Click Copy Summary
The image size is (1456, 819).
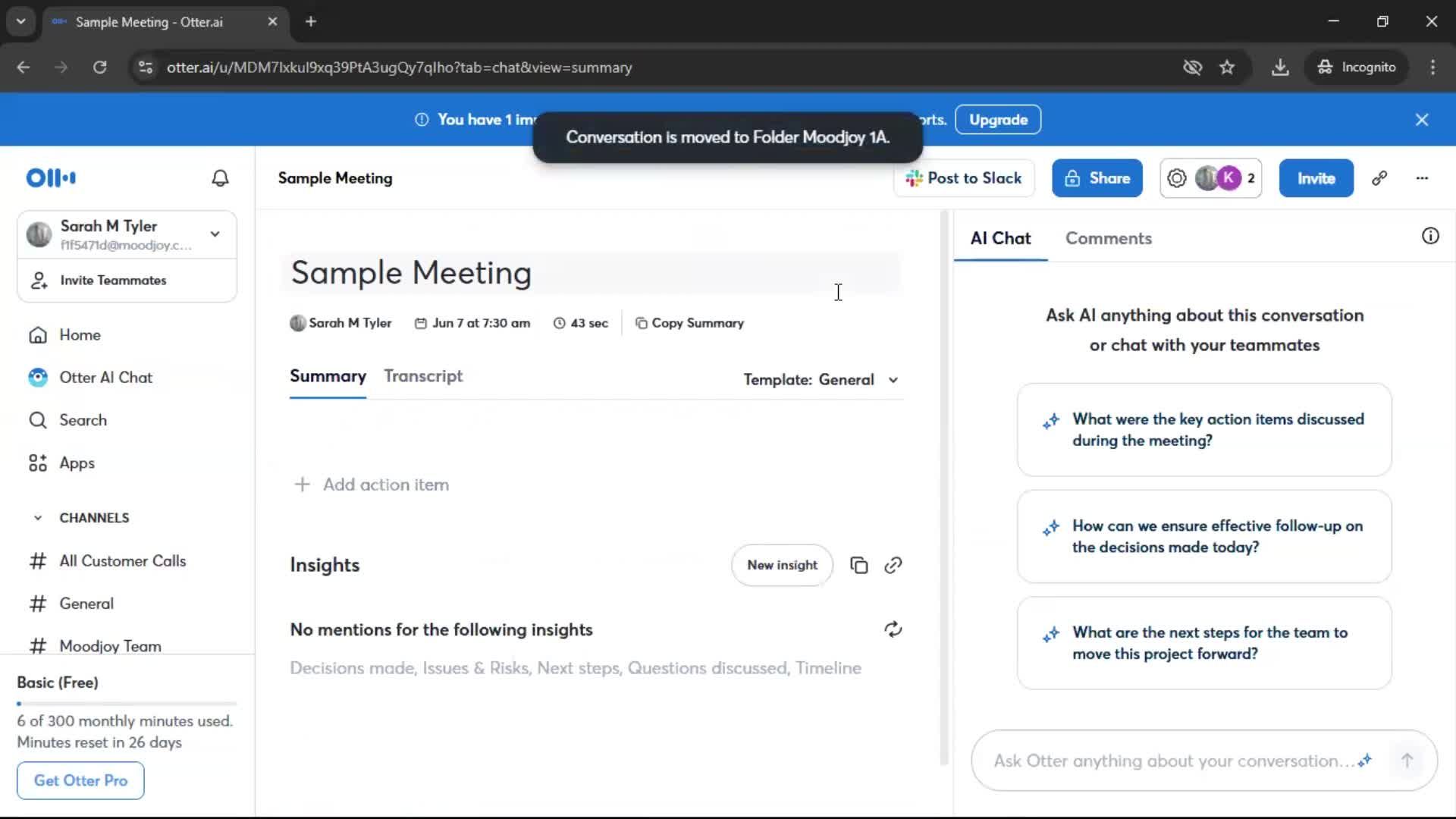coord(689,323)
